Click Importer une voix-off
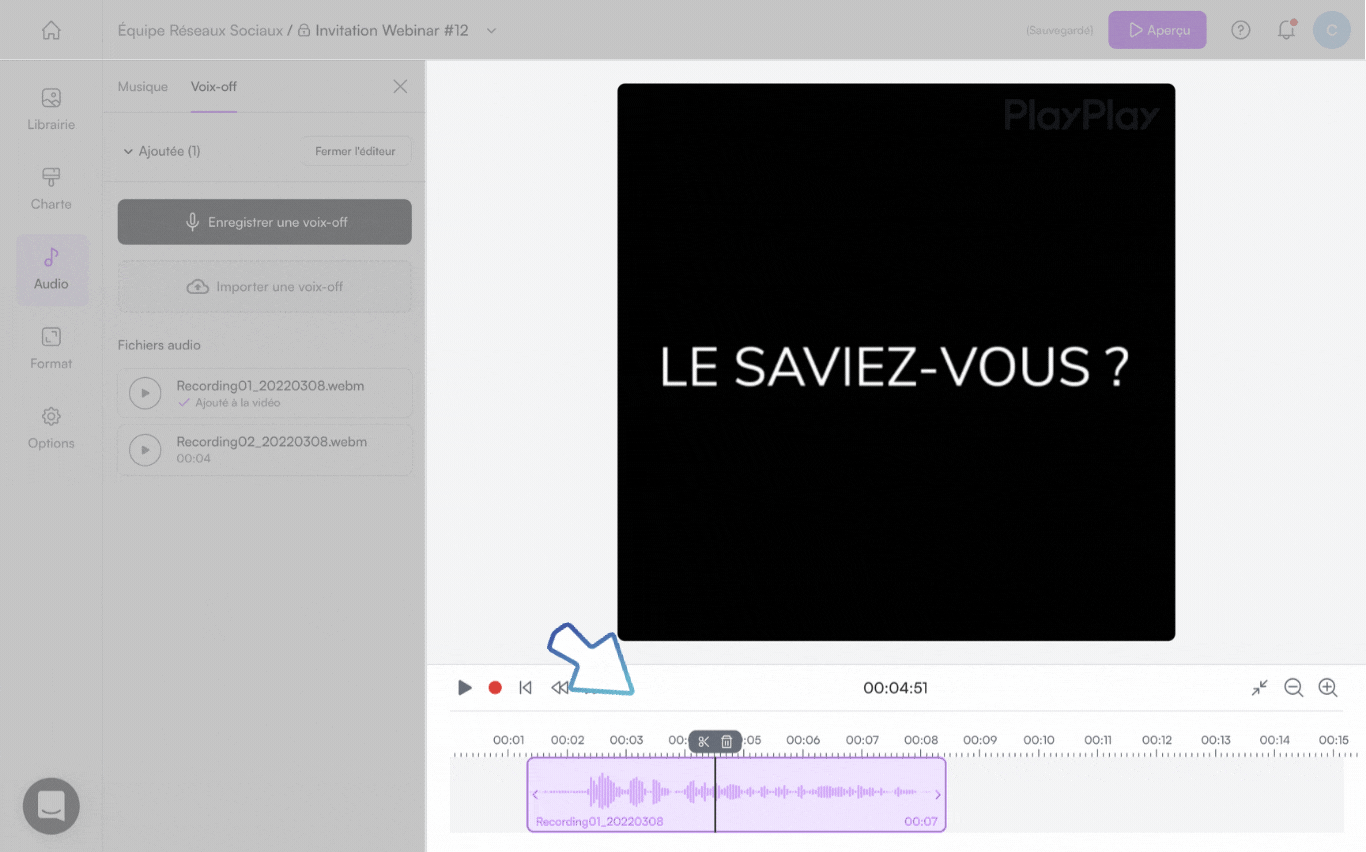The width and height of the screenshot is (1366, 852). pyautogui.click(x=265, y=286)
